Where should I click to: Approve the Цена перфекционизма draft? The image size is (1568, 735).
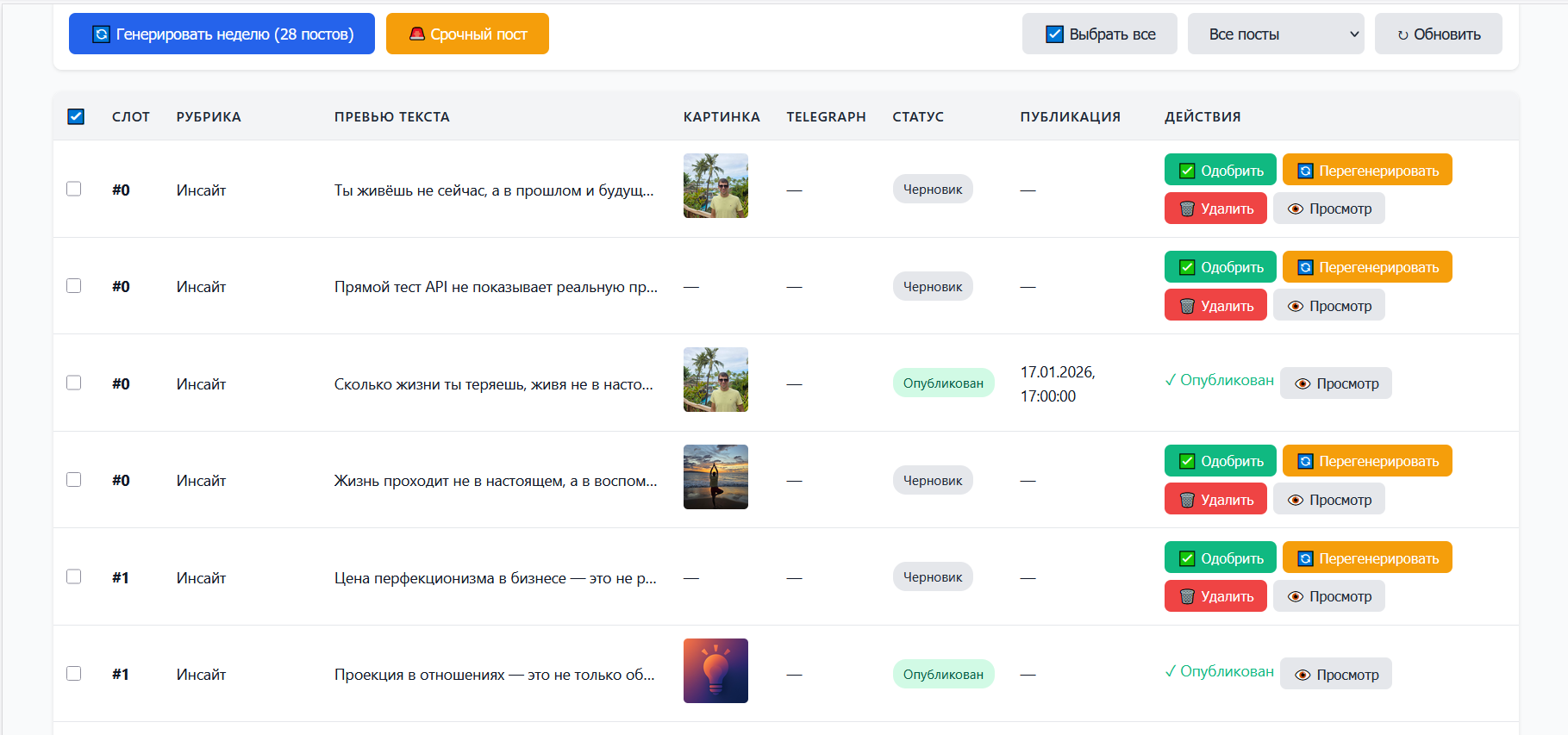[1220, 558]
